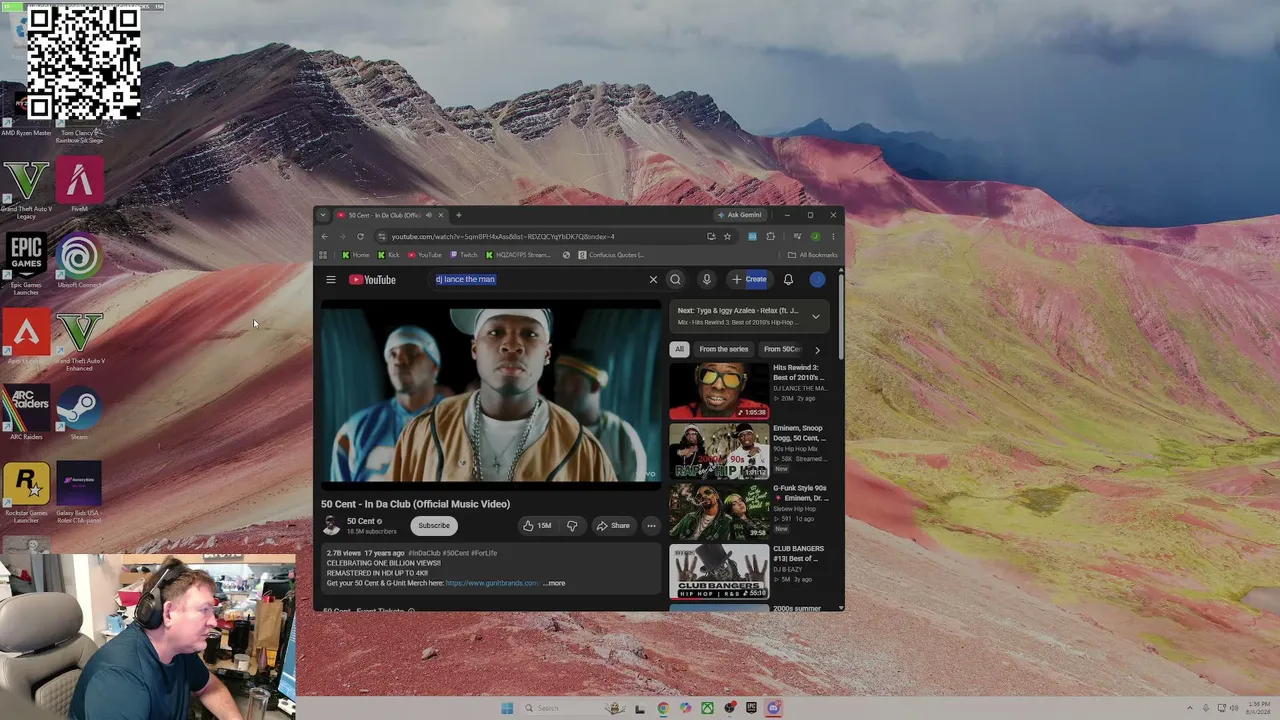Open Grand Theft Auto V Legacy shortcut
Viewport: 1280px width, 720px height.
(26, 188)
